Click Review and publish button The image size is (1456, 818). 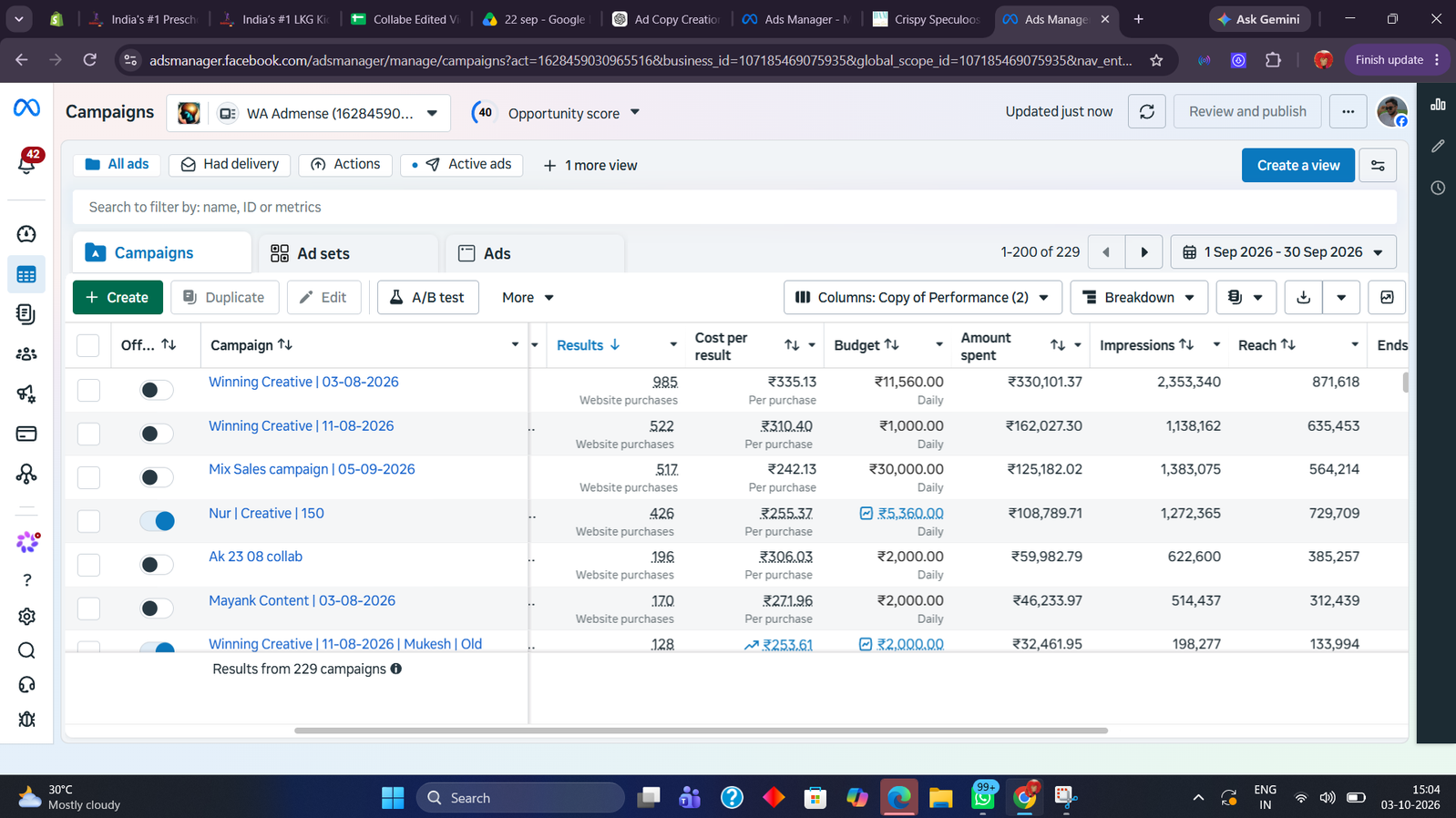click(x=1246, y=112)
